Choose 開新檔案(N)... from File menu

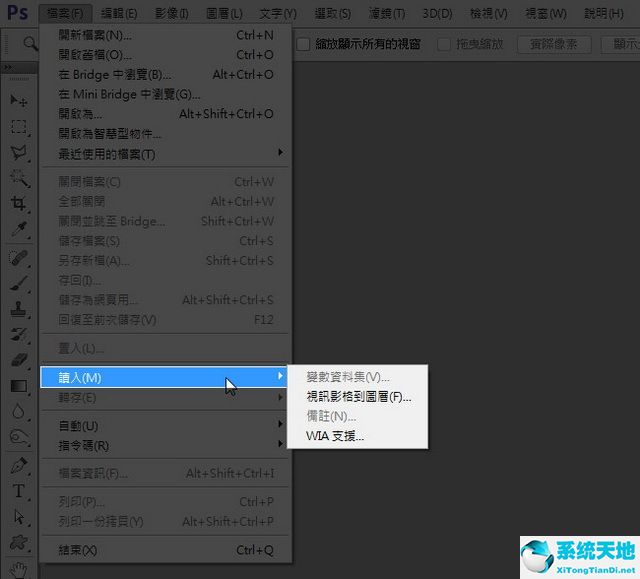click(x=166, y=35)
